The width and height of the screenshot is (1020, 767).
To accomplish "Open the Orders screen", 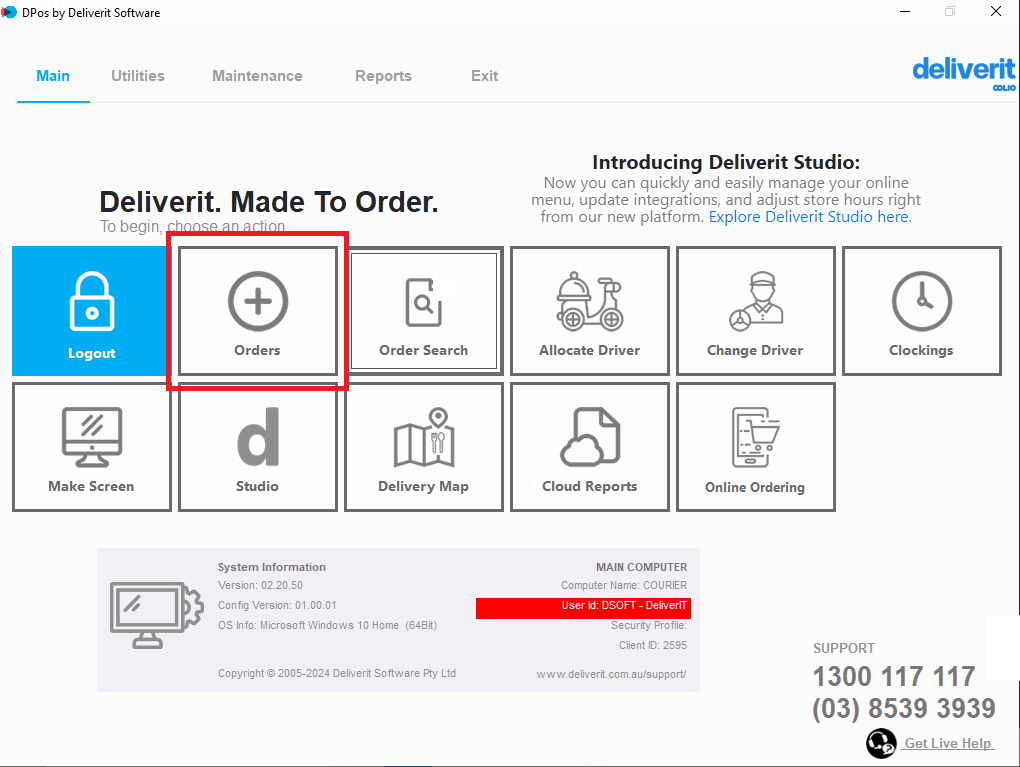I will 257,311.
